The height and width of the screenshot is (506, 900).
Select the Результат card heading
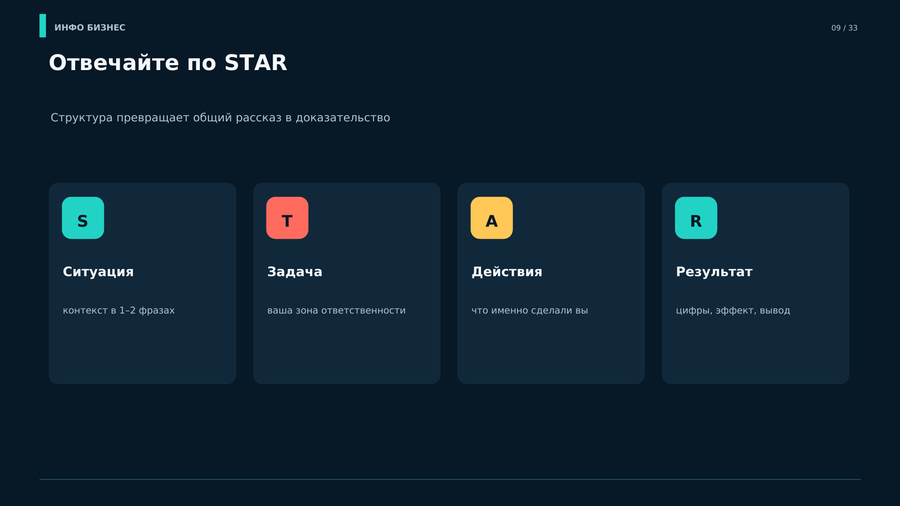click(714, 272)
